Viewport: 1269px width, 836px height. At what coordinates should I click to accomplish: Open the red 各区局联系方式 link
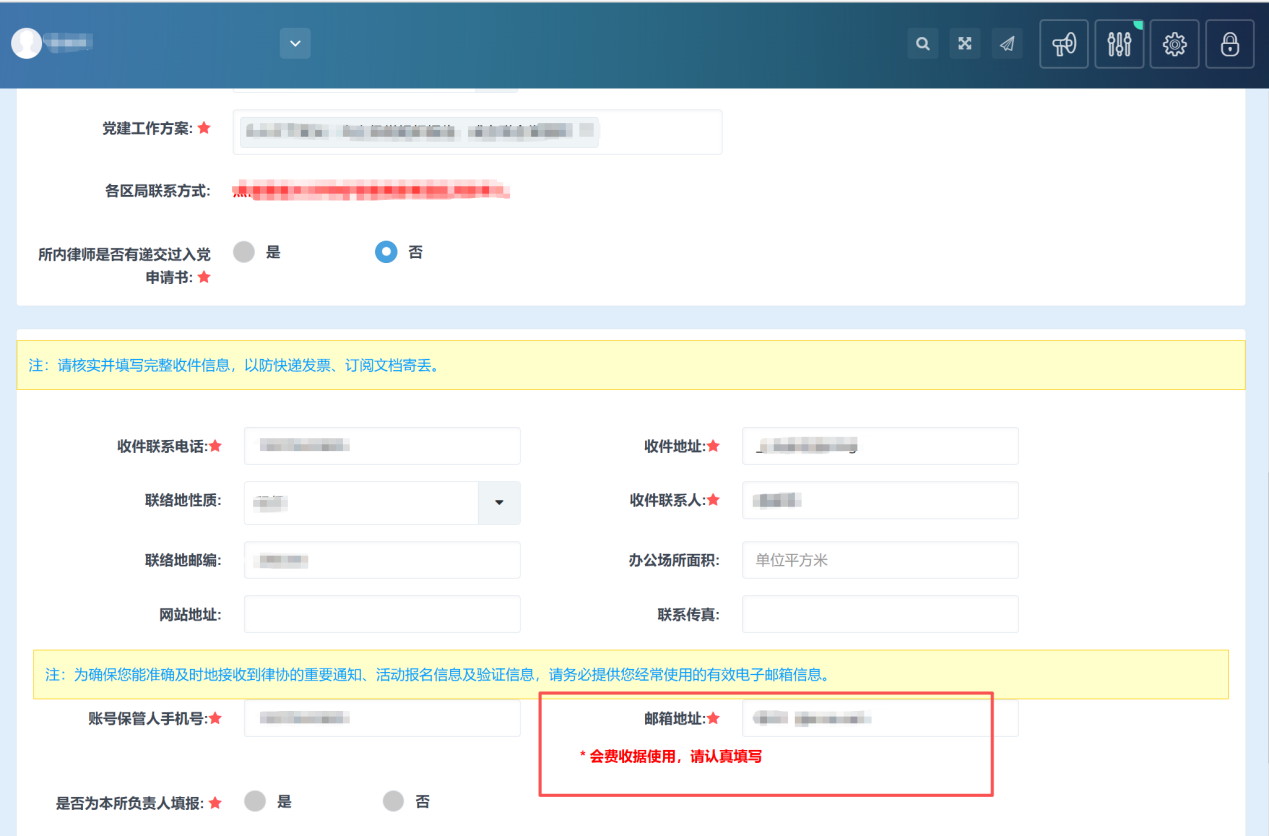[371, 190]
